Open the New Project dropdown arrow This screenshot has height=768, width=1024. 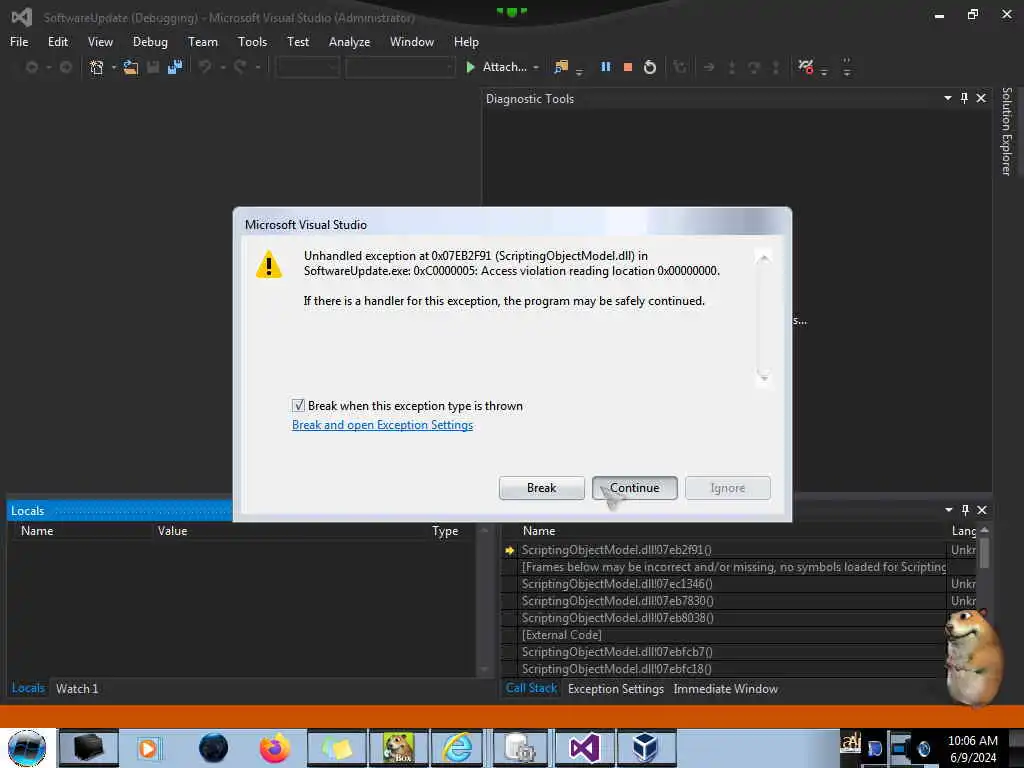(x=114, y=67)
